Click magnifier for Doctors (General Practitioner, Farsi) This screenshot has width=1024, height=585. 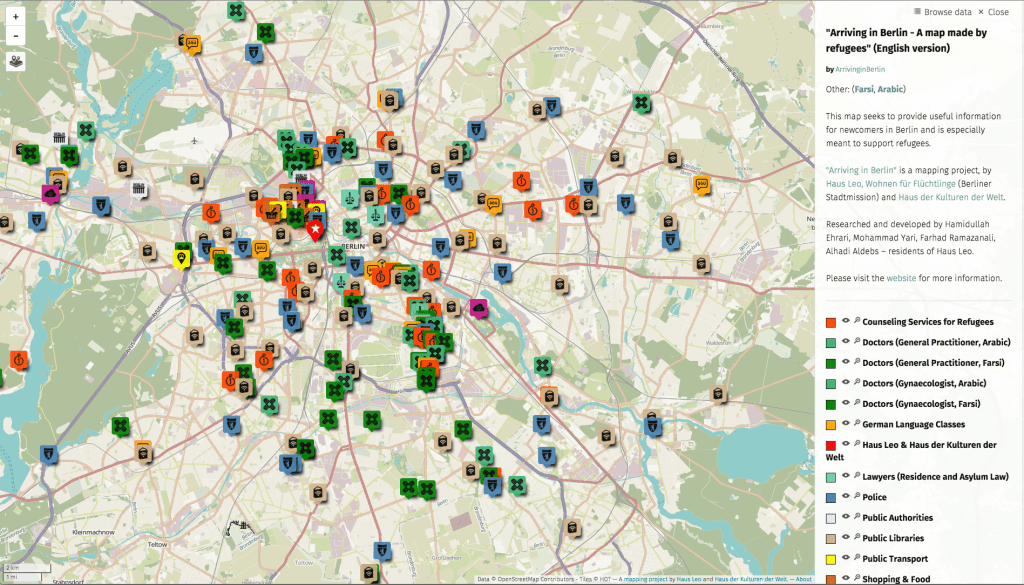(x=856, y=363)
